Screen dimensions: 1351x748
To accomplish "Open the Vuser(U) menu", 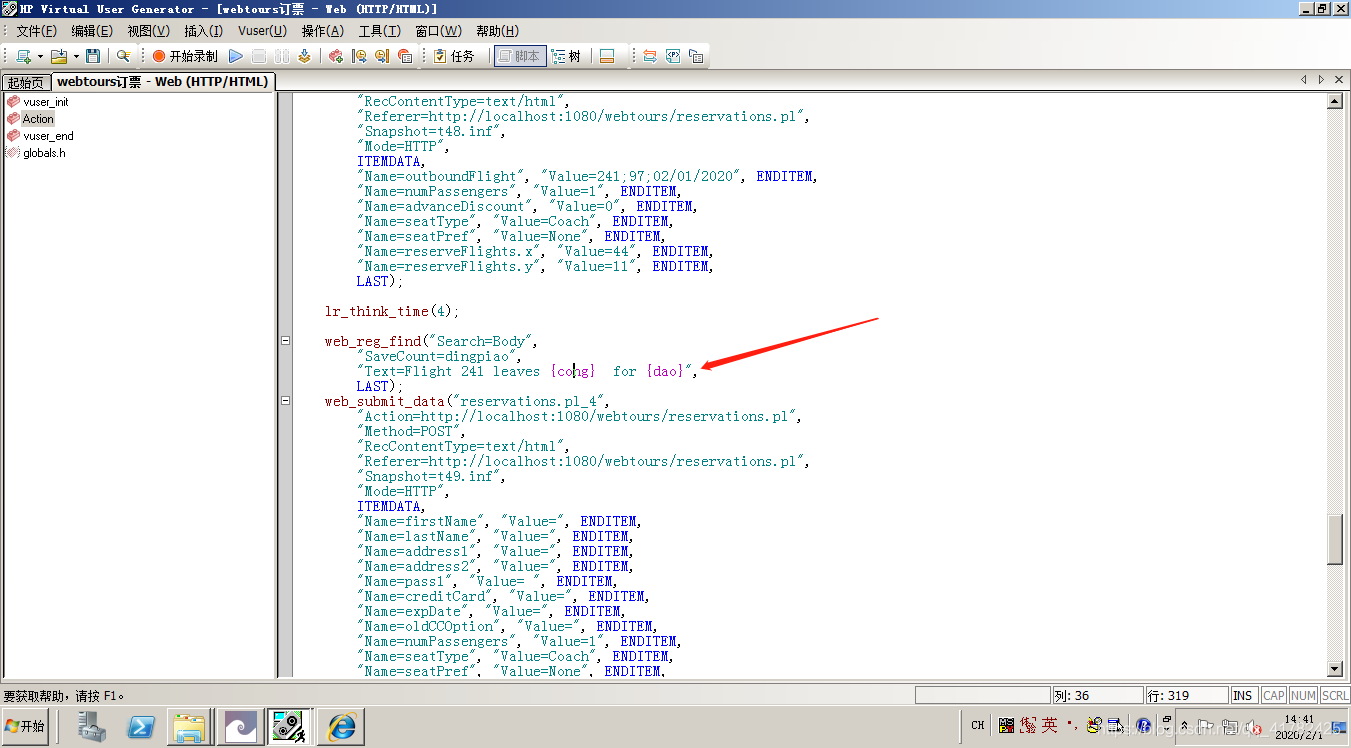I will 262,31.
